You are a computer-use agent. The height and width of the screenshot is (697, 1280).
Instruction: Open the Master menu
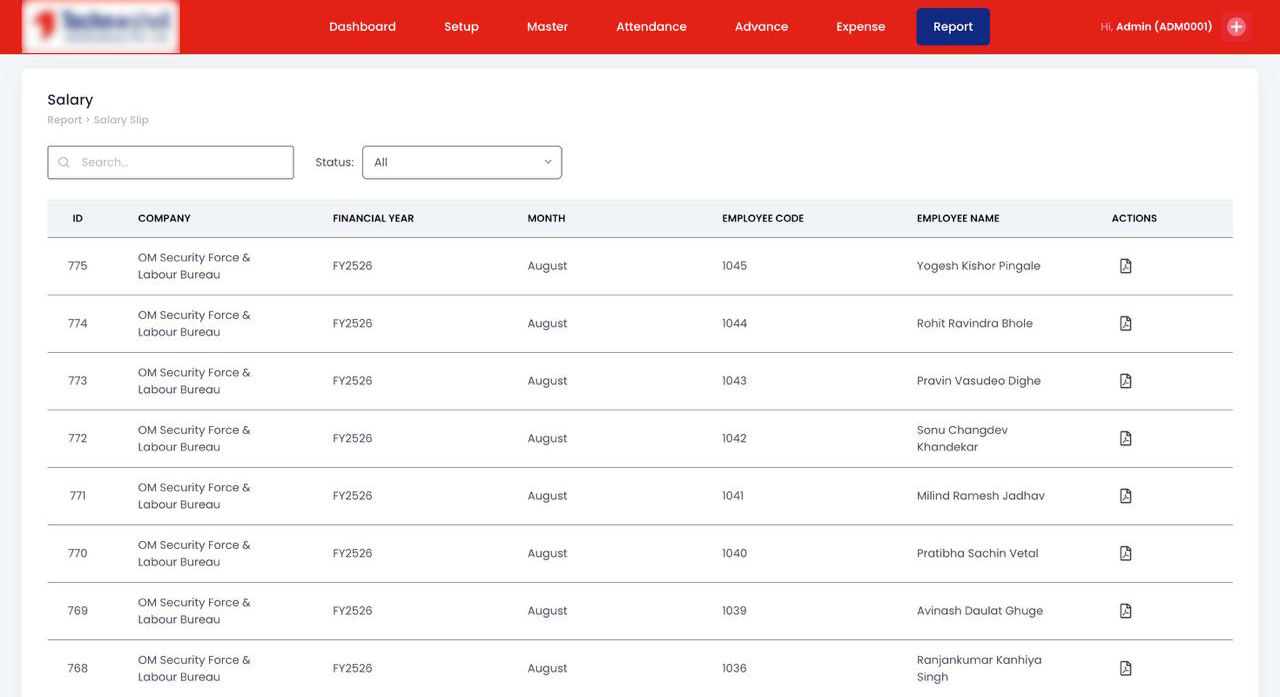[547, 27]
